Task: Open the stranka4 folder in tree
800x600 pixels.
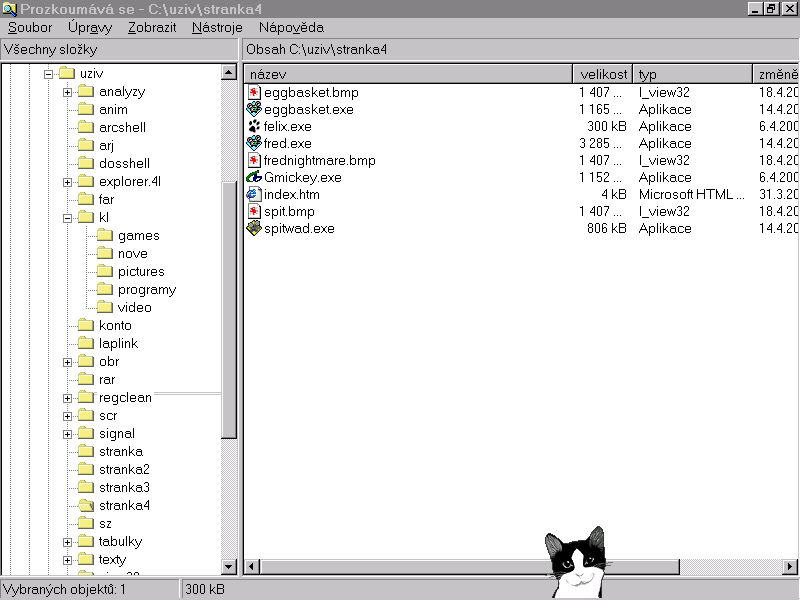Action: coord(124,506)
